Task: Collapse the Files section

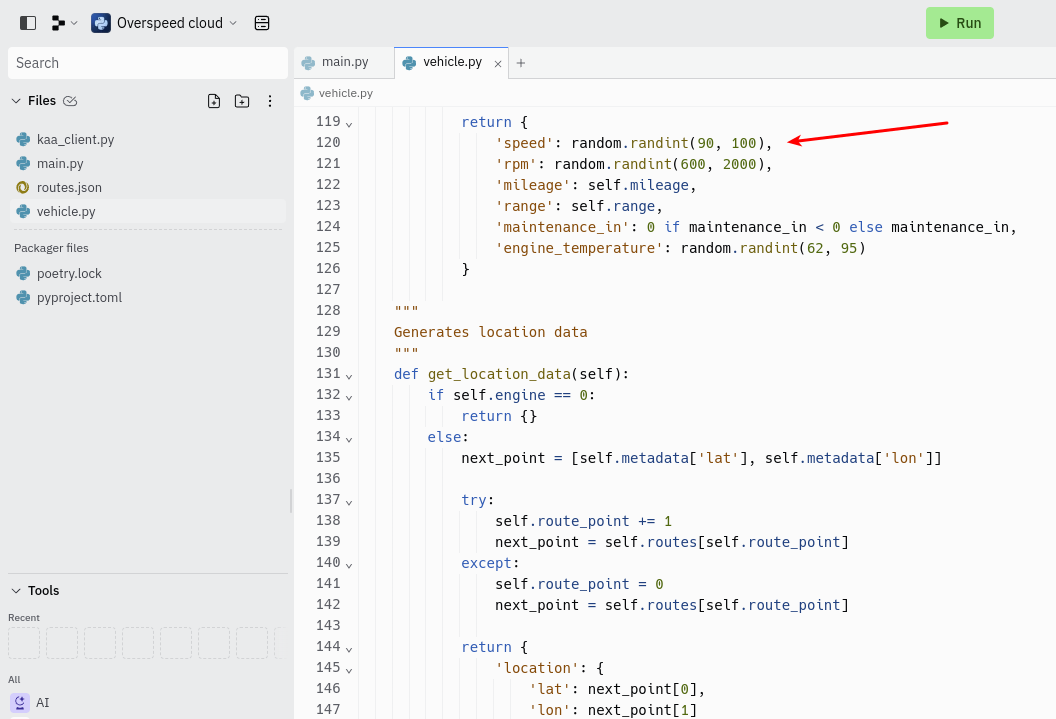Action: click(x=16, y=101)
